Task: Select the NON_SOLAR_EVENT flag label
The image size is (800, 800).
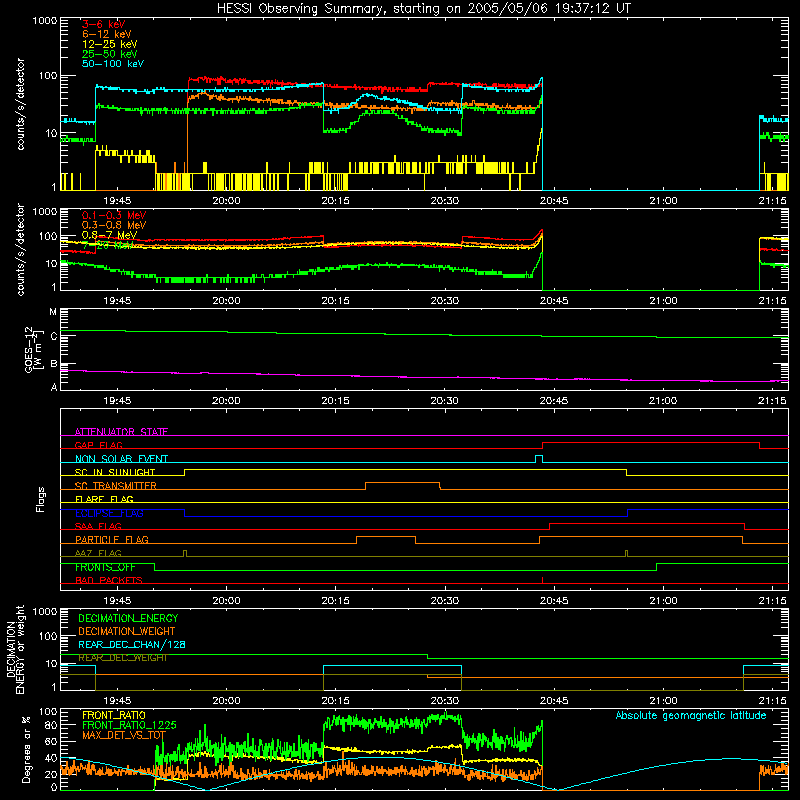Action: 121,459
